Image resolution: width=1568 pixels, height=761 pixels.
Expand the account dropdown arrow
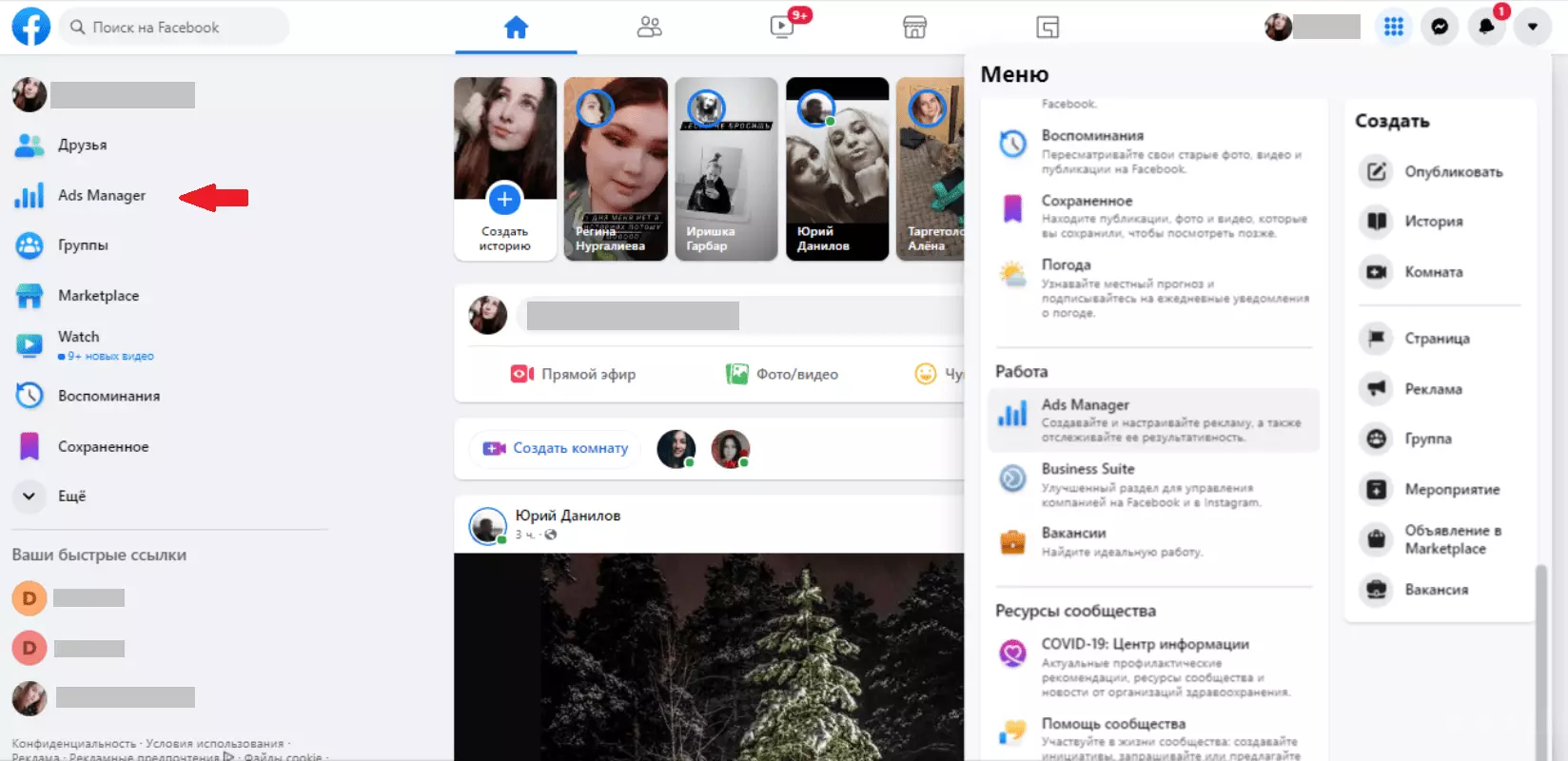1533,27
